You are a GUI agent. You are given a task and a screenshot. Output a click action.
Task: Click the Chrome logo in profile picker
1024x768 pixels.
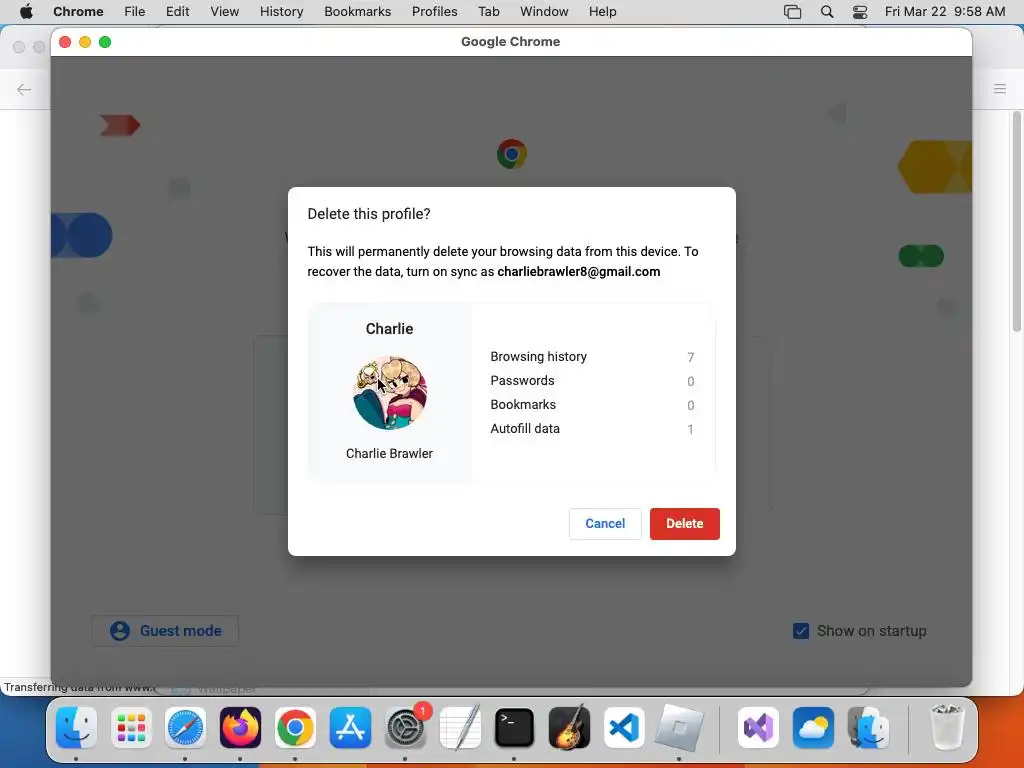tap(511, 154)
